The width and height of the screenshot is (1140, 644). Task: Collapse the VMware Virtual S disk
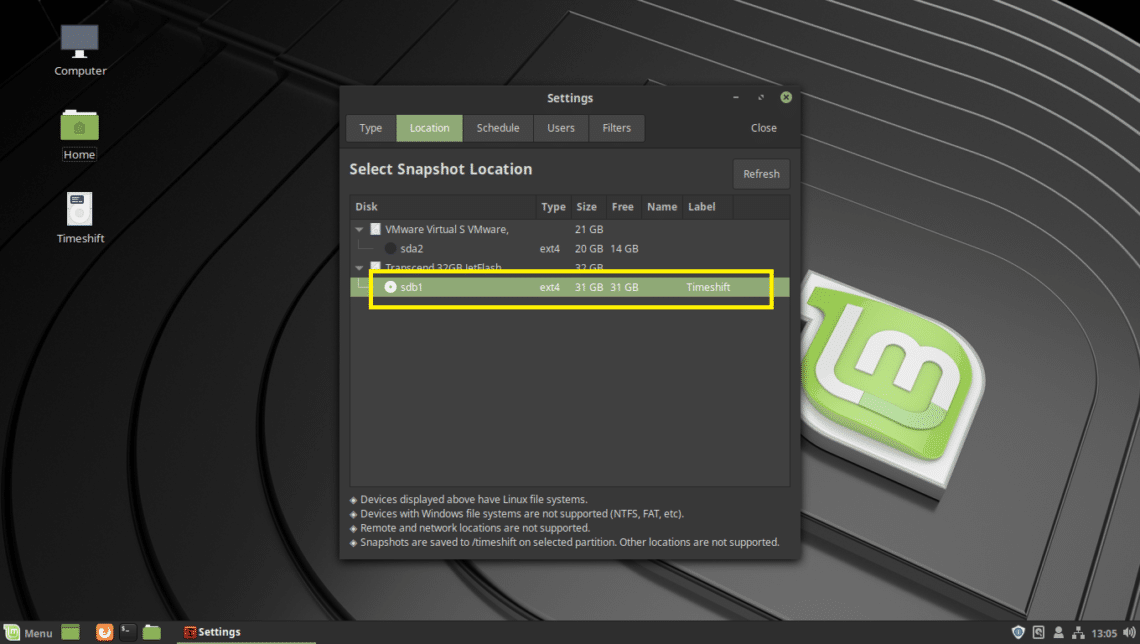pyautogui.click(x=359, y=230)
